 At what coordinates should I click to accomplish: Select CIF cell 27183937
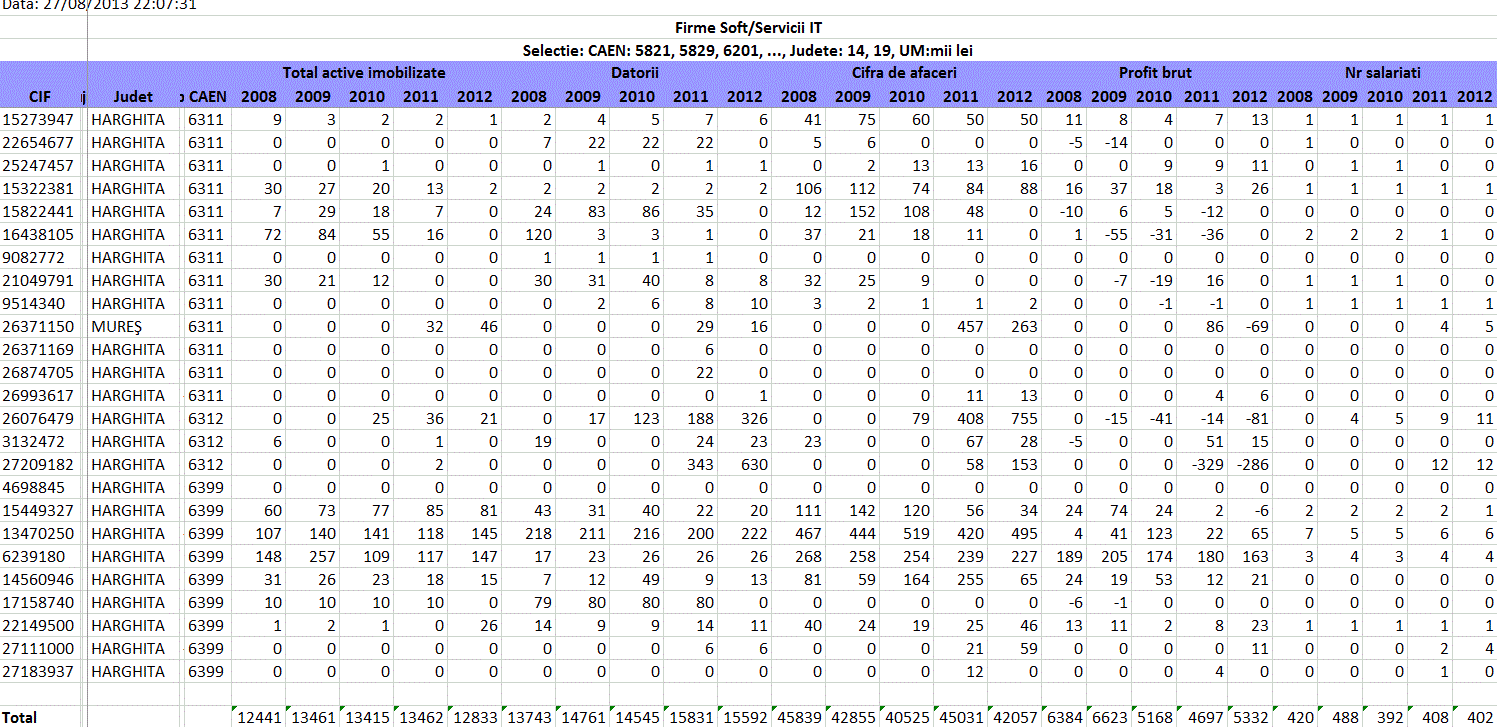[39, 671]
